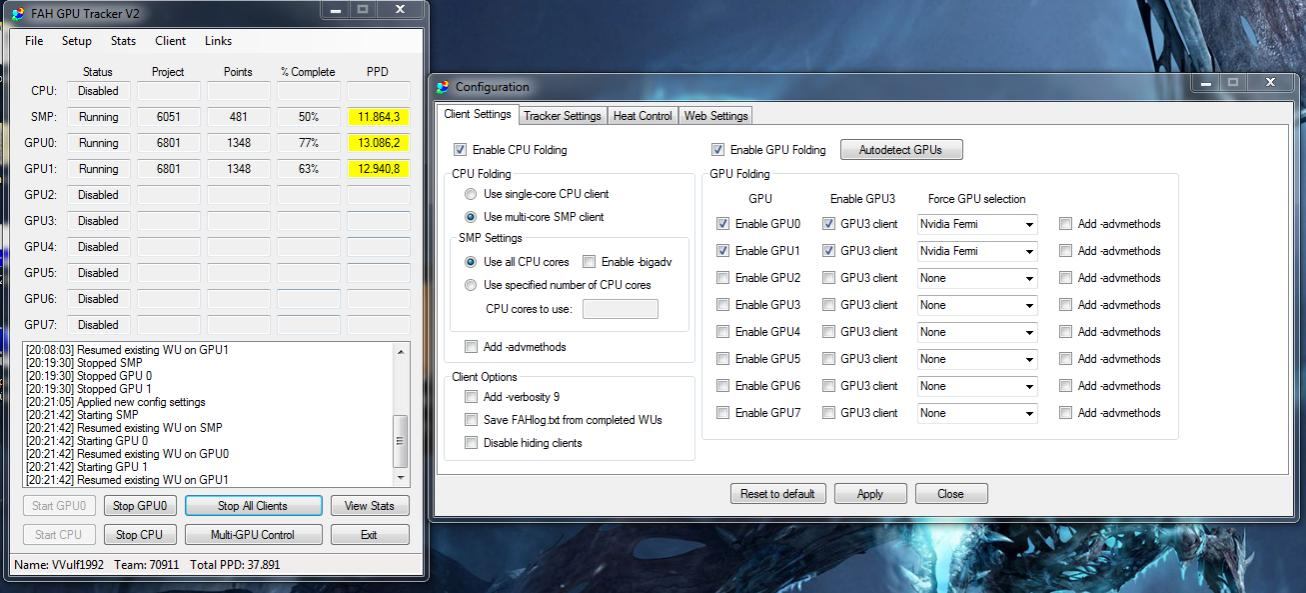1306x593 pixels.
Task: Toggle Enable GPU Folding checkbox
Action: click(717, 150)
